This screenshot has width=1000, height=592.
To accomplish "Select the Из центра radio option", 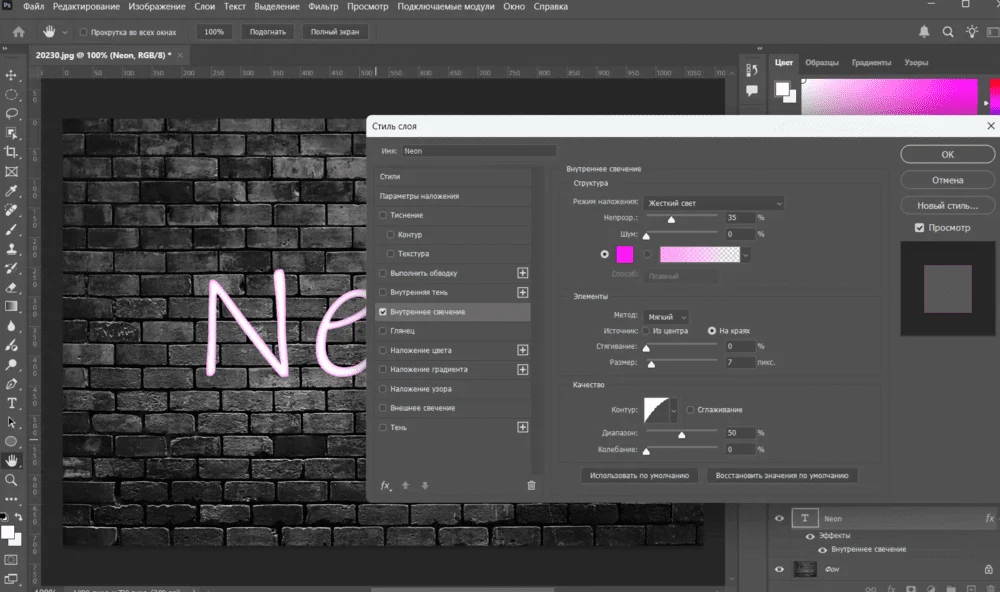I will tap(646, 330).
